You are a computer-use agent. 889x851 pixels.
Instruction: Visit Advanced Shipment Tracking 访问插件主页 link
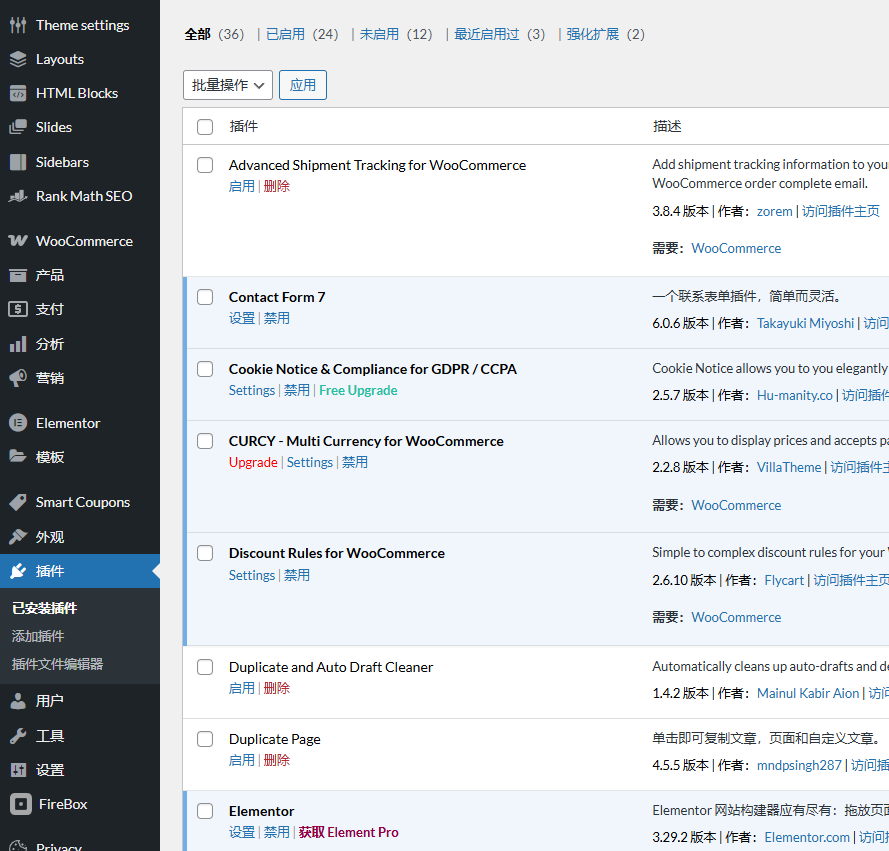click(841, 211)
